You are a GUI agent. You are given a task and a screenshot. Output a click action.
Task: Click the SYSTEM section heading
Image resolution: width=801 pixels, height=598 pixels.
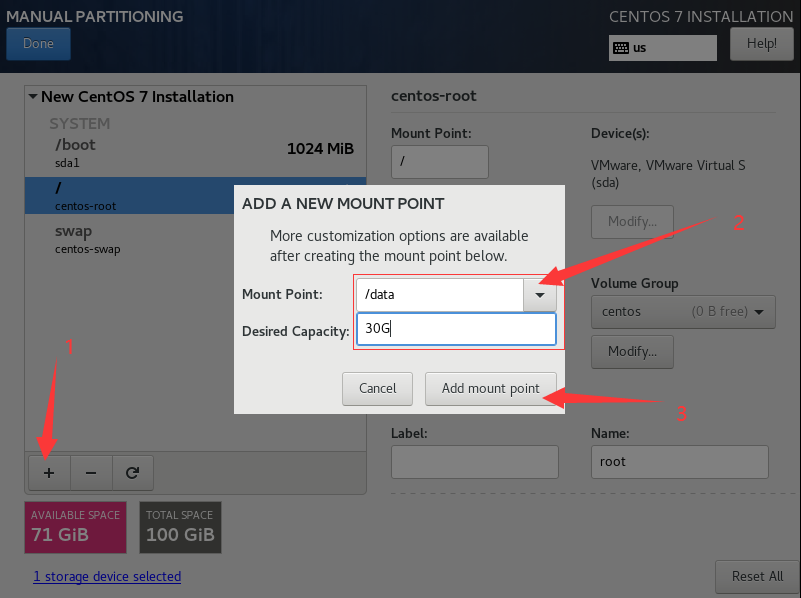(x=80, y=124)
